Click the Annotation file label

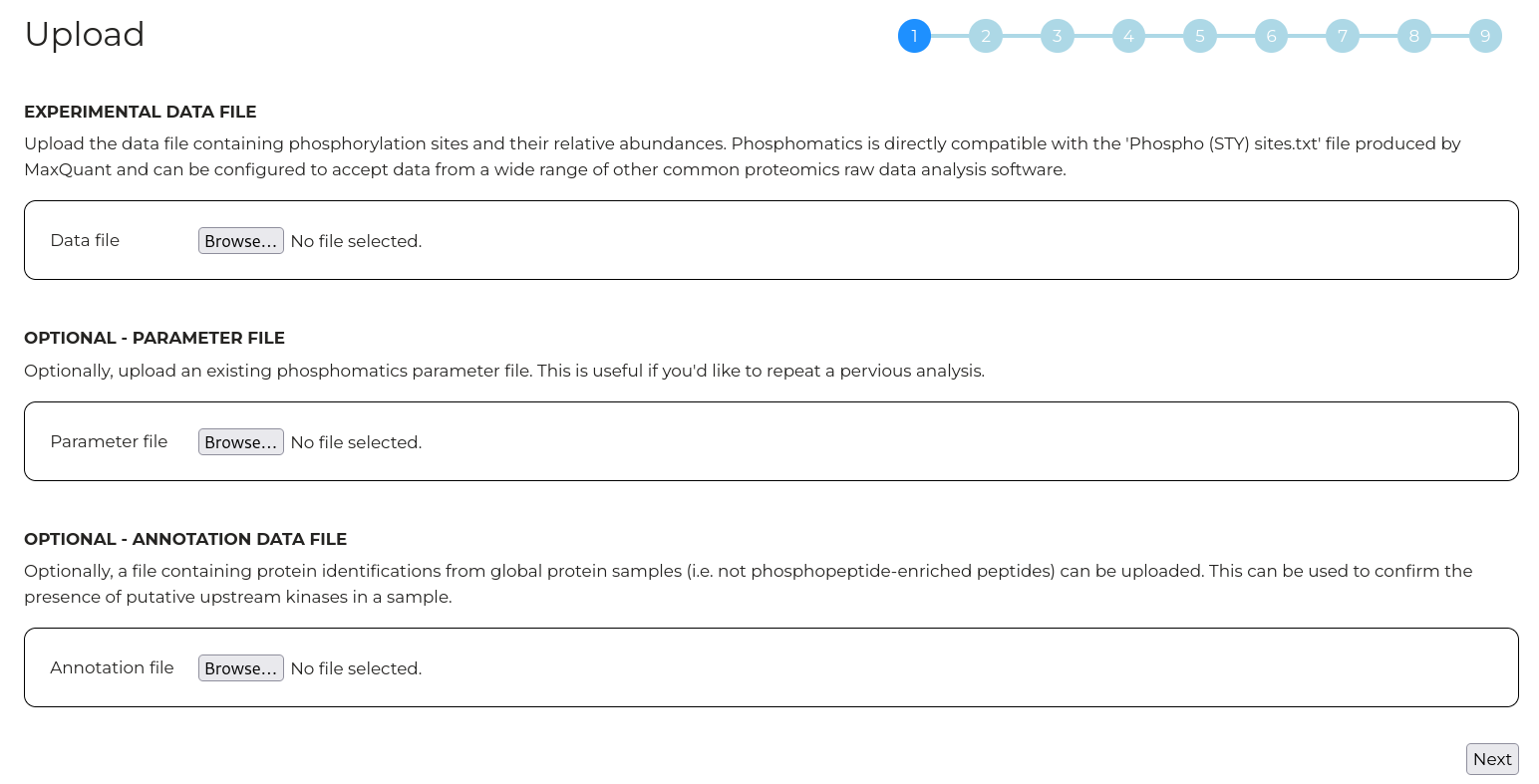112,667
